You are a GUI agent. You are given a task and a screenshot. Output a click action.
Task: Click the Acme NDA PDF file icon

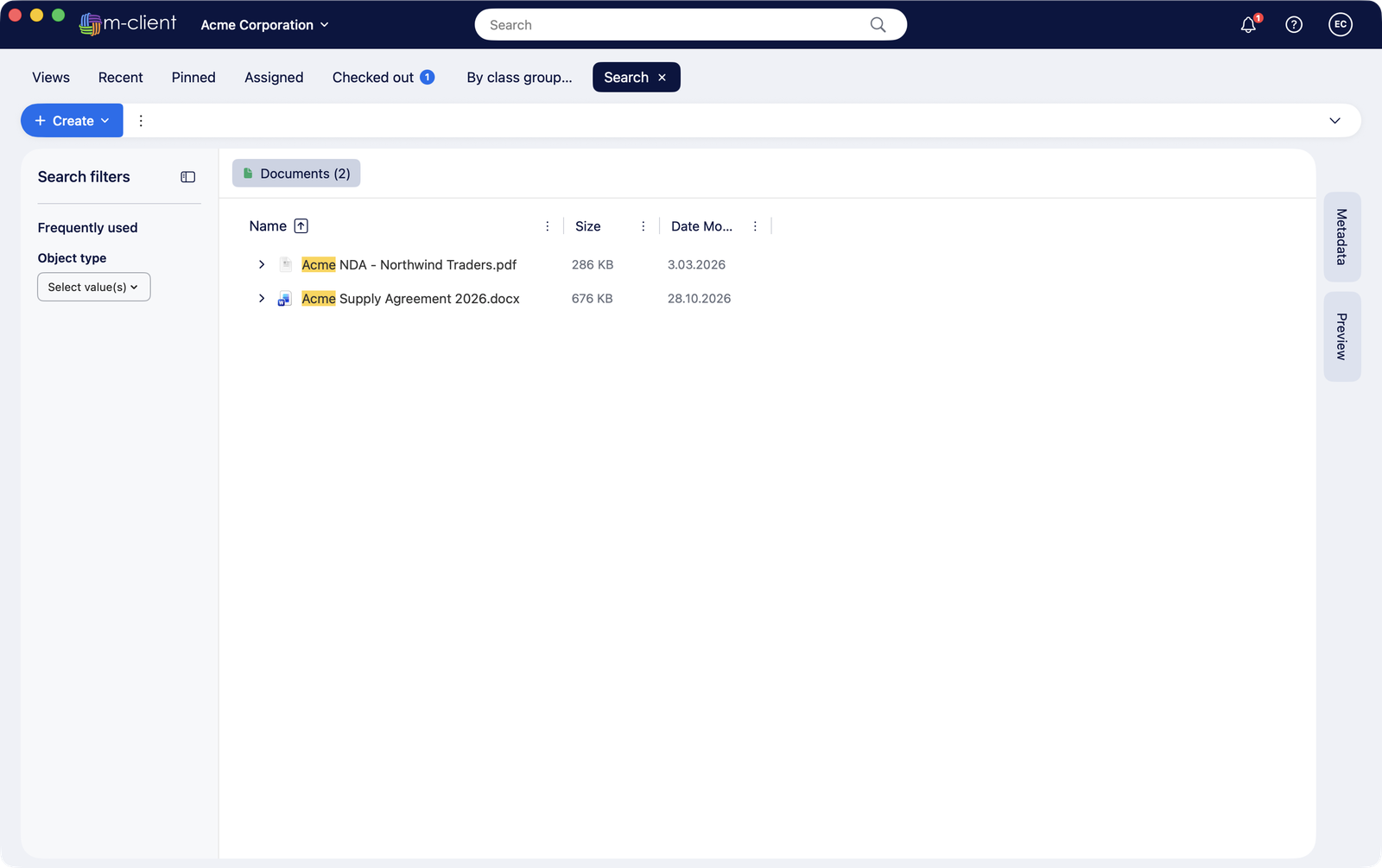point(285,264)
